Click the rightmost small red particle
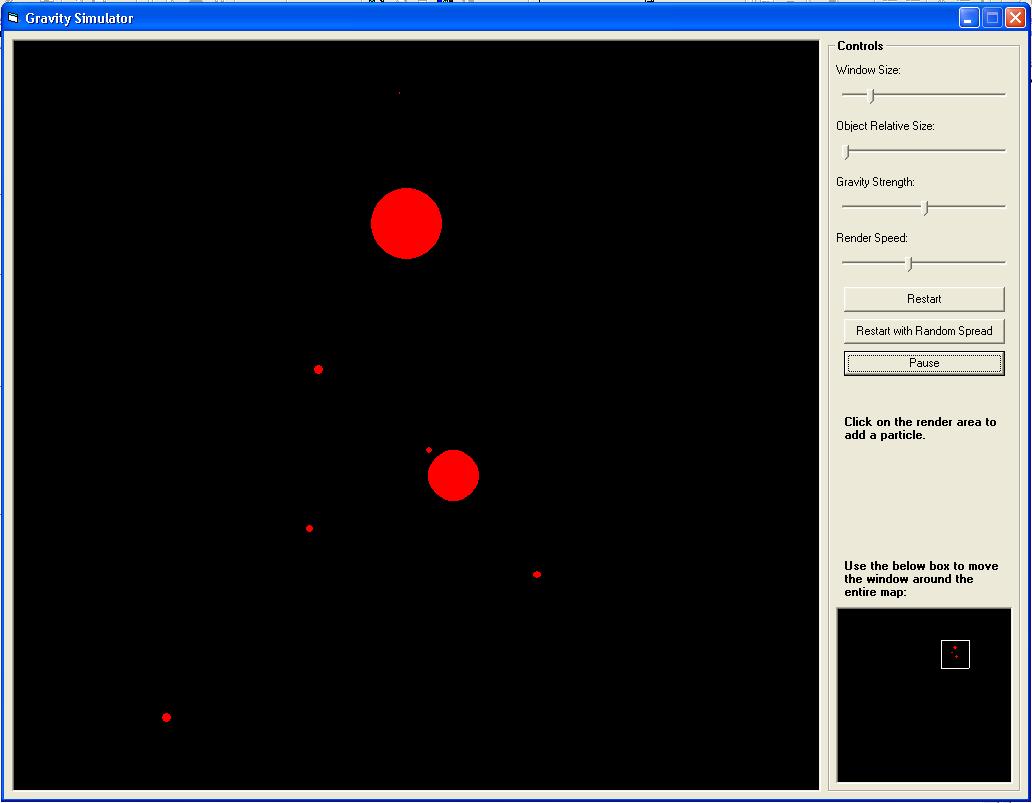1032x803 pixels. coord(537,574)
